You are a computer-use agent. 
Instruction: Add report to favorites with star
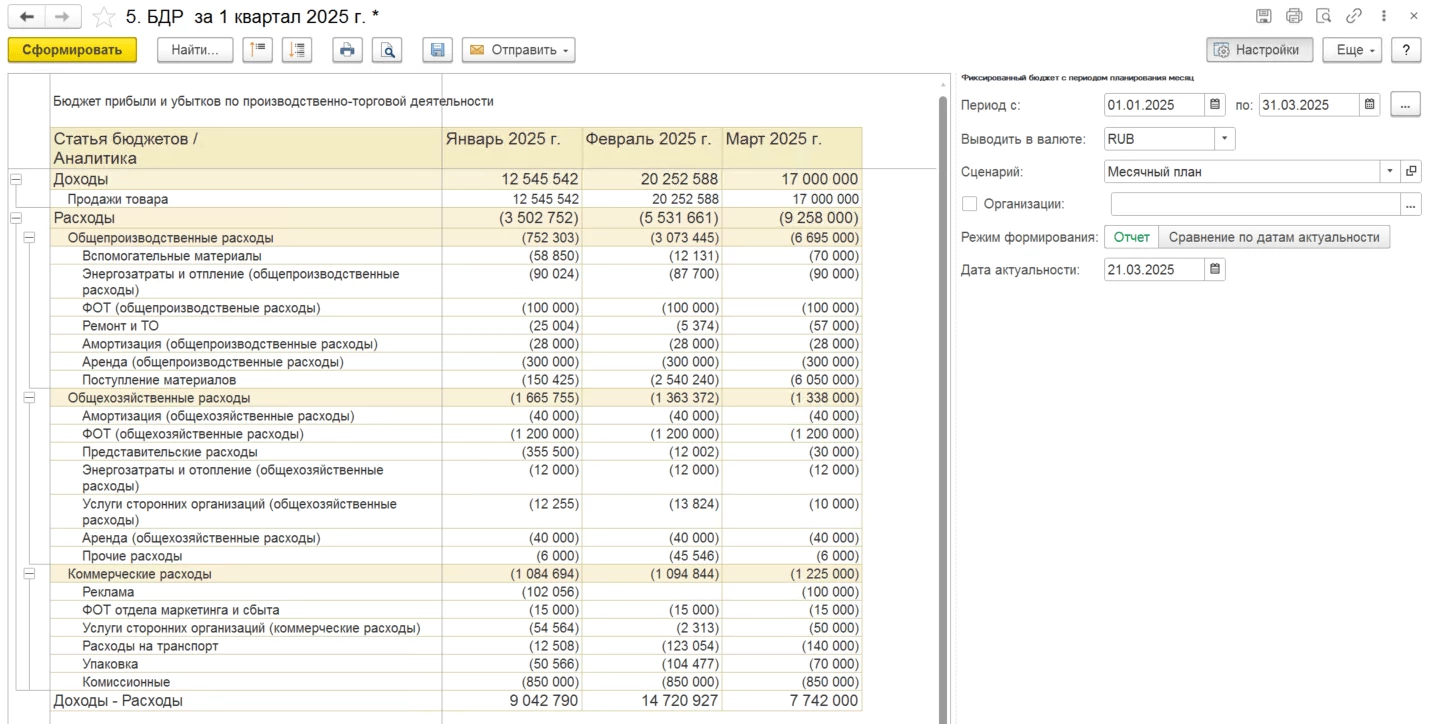103,17
